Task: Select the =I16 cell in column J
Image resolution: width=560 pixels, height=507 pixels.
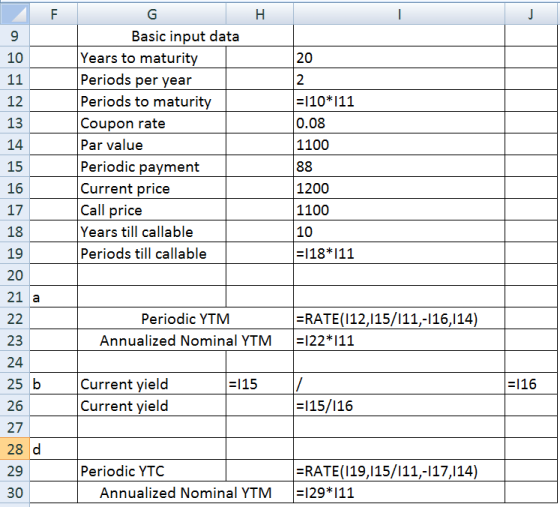Action: click(x=532, y=384)
